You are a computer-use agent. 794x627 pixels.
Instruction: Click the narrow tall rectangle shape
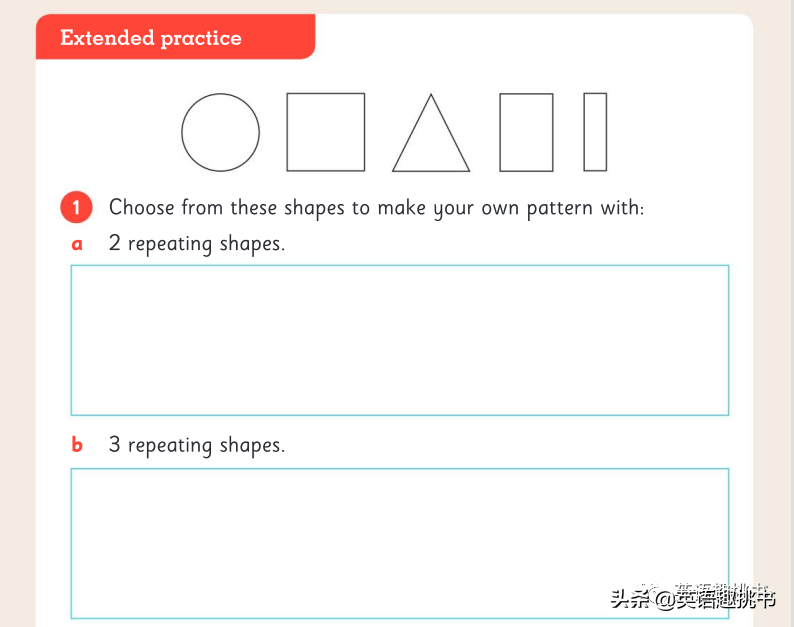[x=595, y=132]
